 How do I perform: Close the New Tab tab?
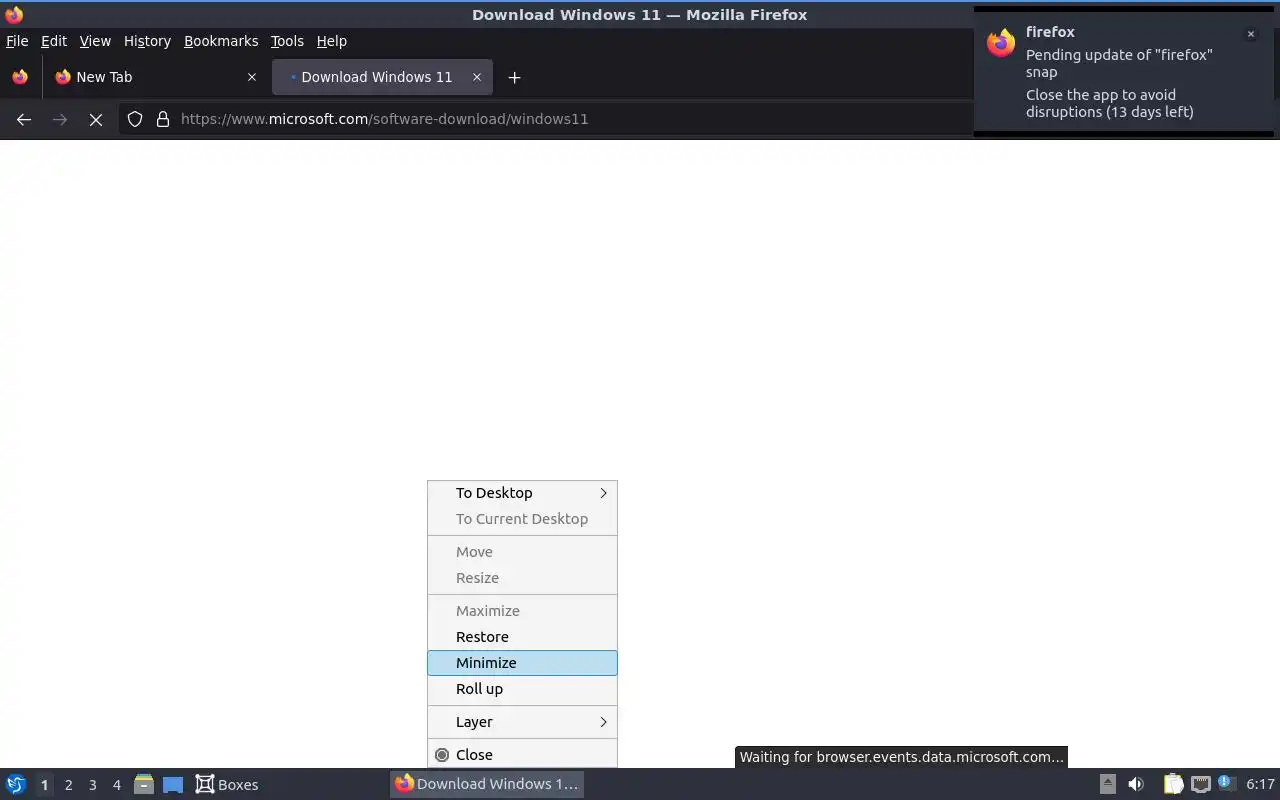251,77
